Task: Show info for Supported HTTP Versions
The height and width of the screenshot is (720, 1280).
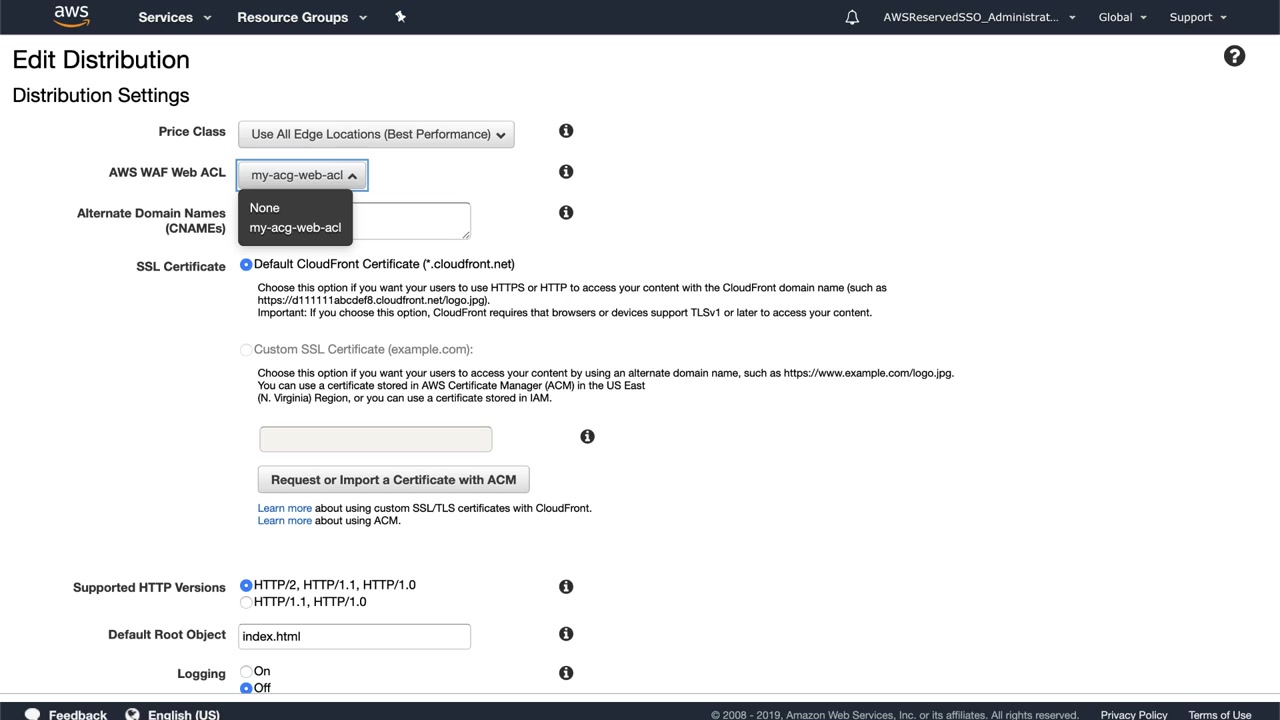Action: (566, 587)
